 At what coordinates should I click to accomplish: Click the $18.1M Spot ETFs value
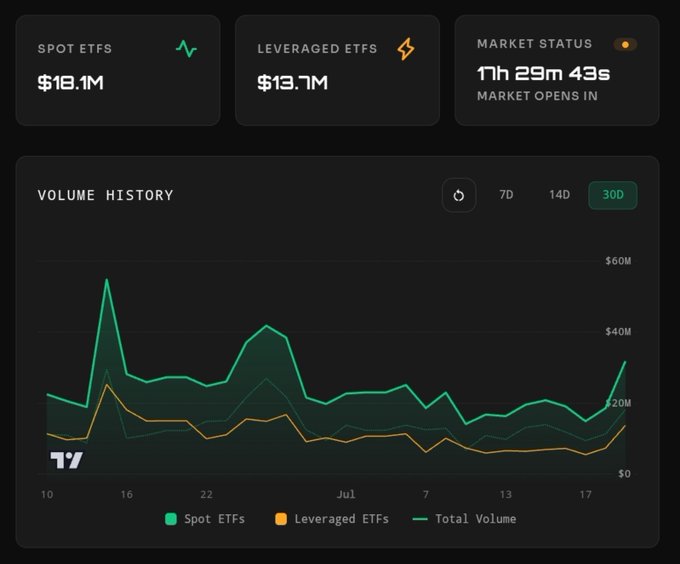pos(71,82)
